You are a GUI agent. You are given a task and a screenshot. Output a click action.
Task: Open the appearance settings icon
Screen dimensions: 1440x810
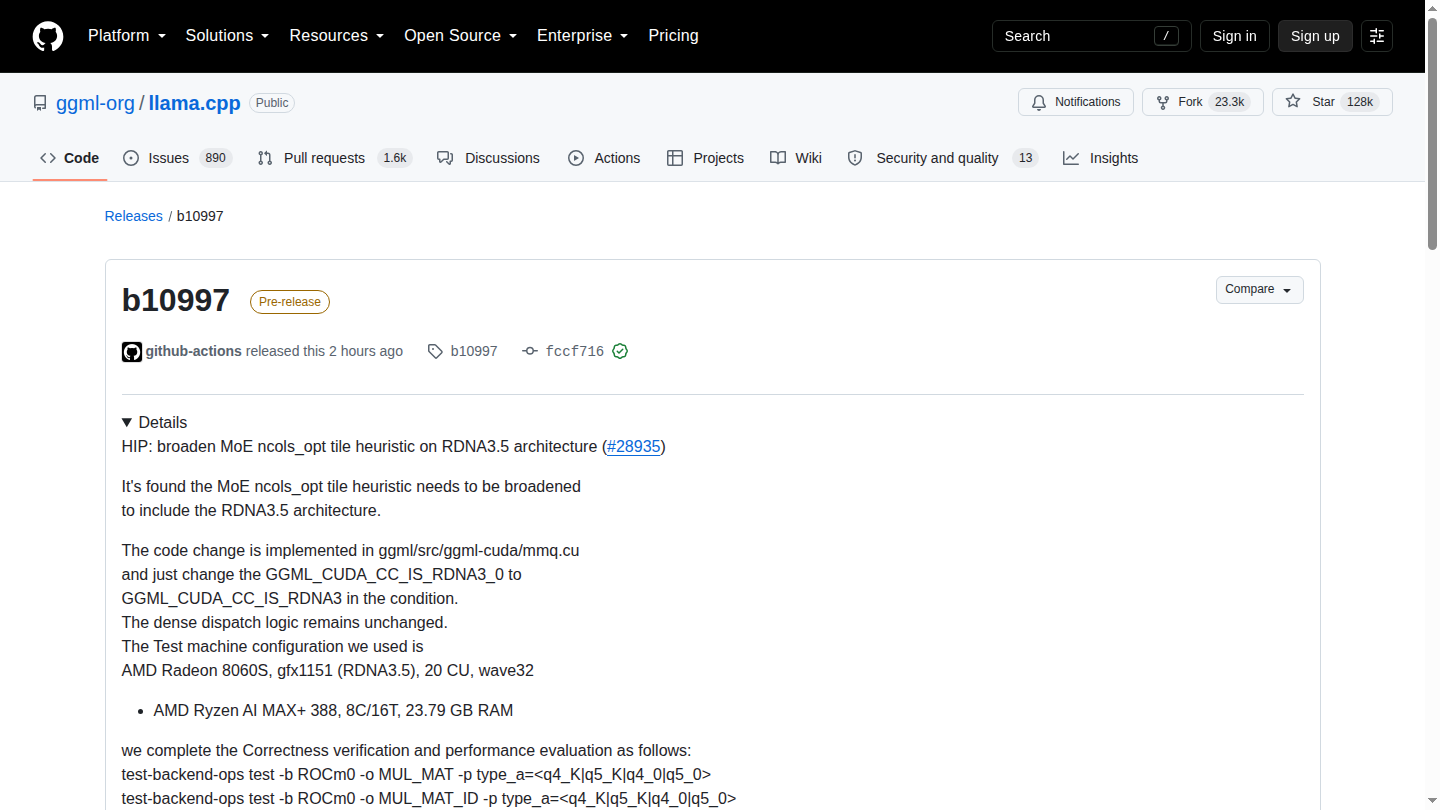click(1377, 36)
